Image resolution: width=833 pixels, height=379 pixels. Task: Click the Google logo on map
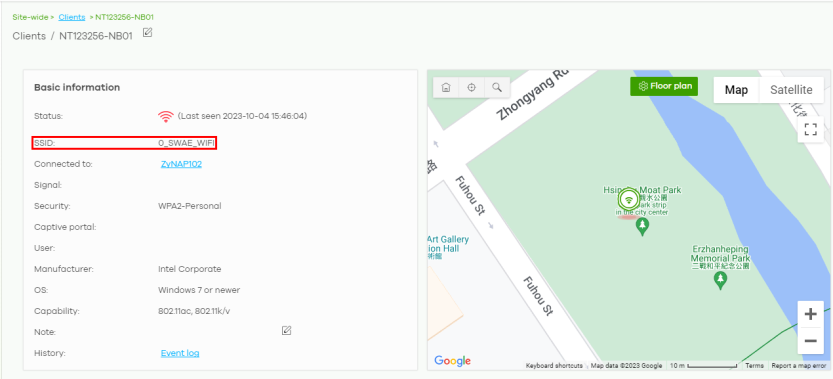point(453,361)
